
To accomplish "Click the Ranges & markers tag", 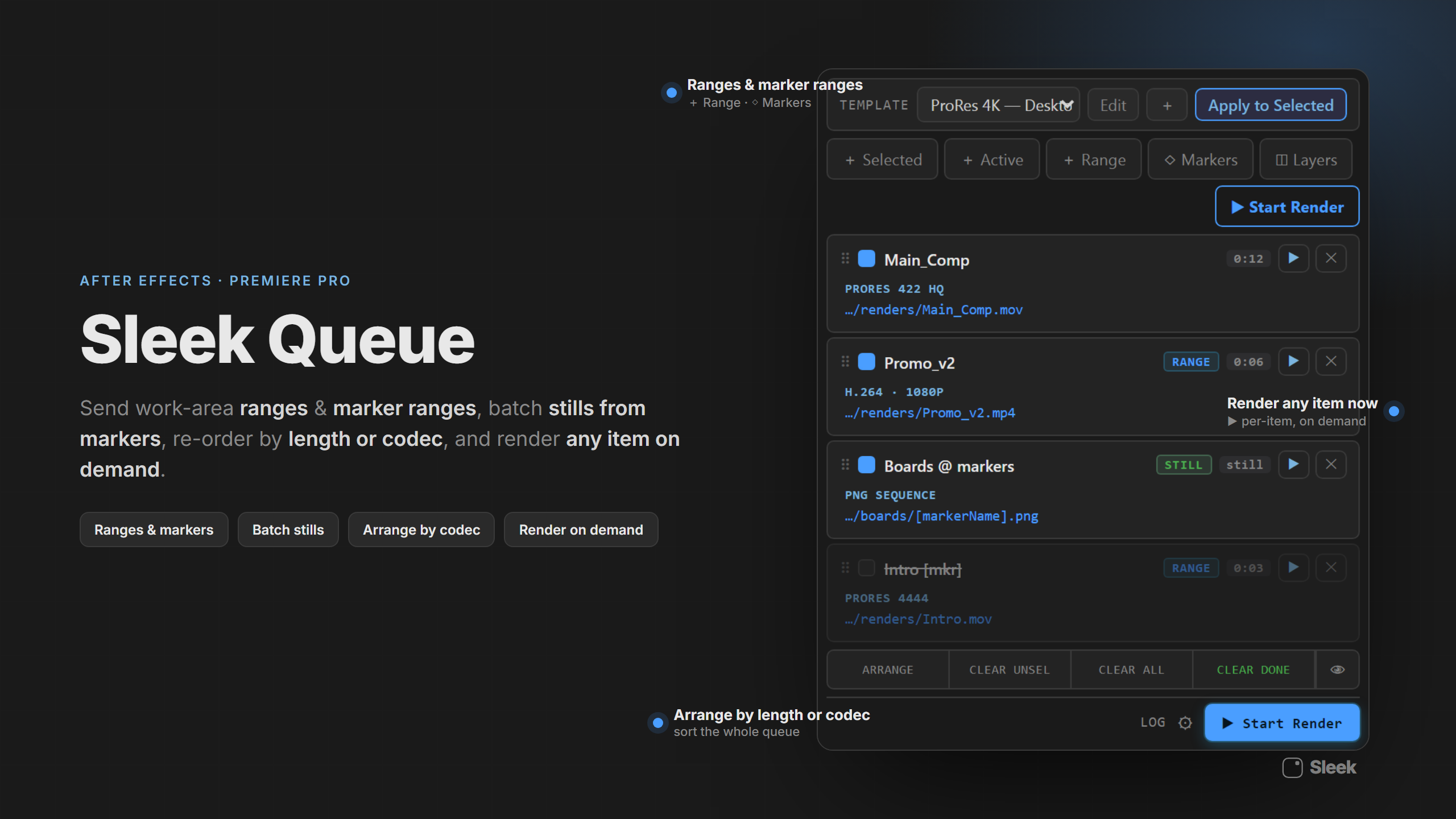I will (154, 530).
